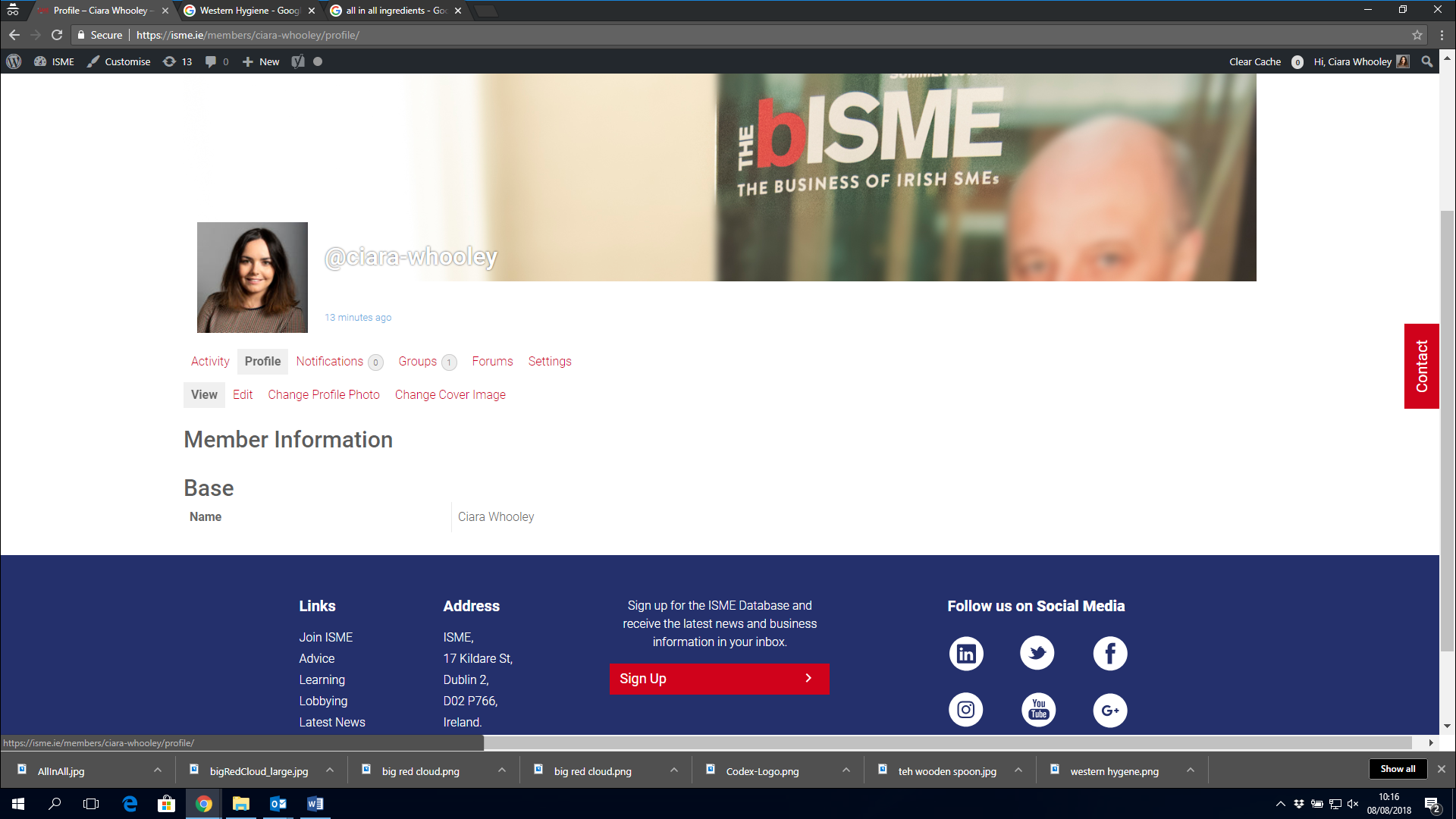
Task: Open the Facebook social icon in footer
Action: click(x=1110, y=653)
